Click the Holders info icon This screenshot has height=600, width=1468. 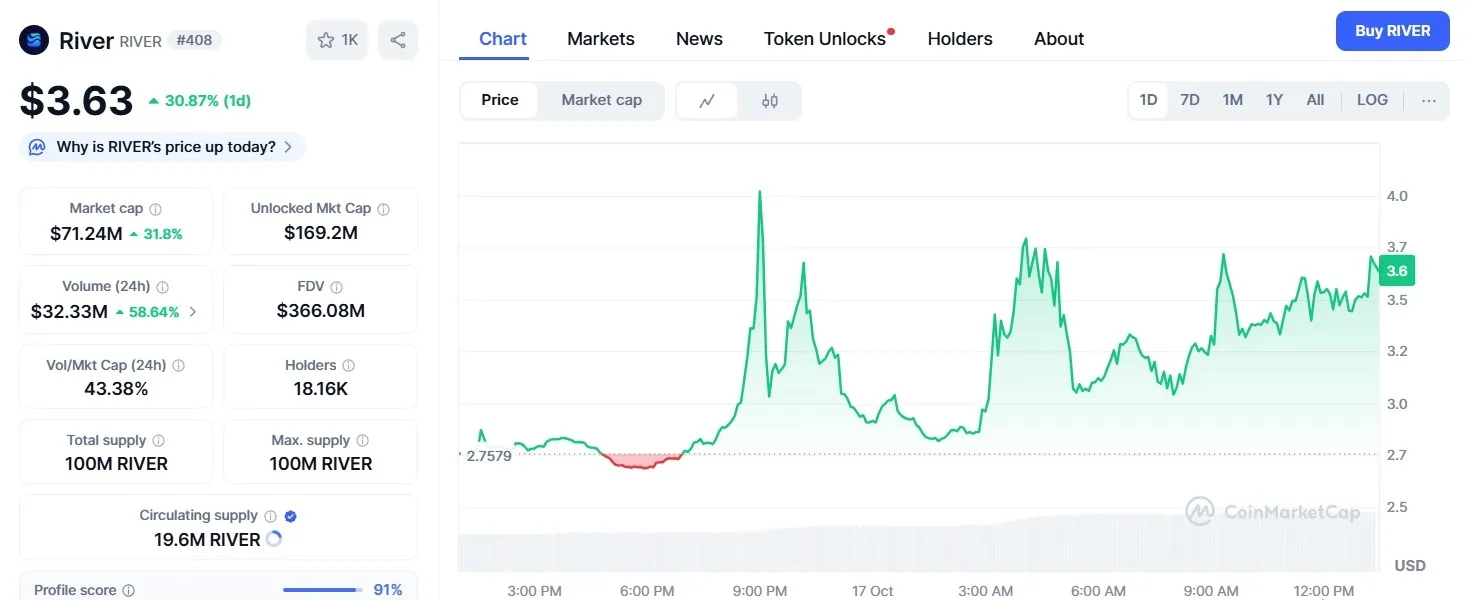pyautogui.click(x=349, y=366)
